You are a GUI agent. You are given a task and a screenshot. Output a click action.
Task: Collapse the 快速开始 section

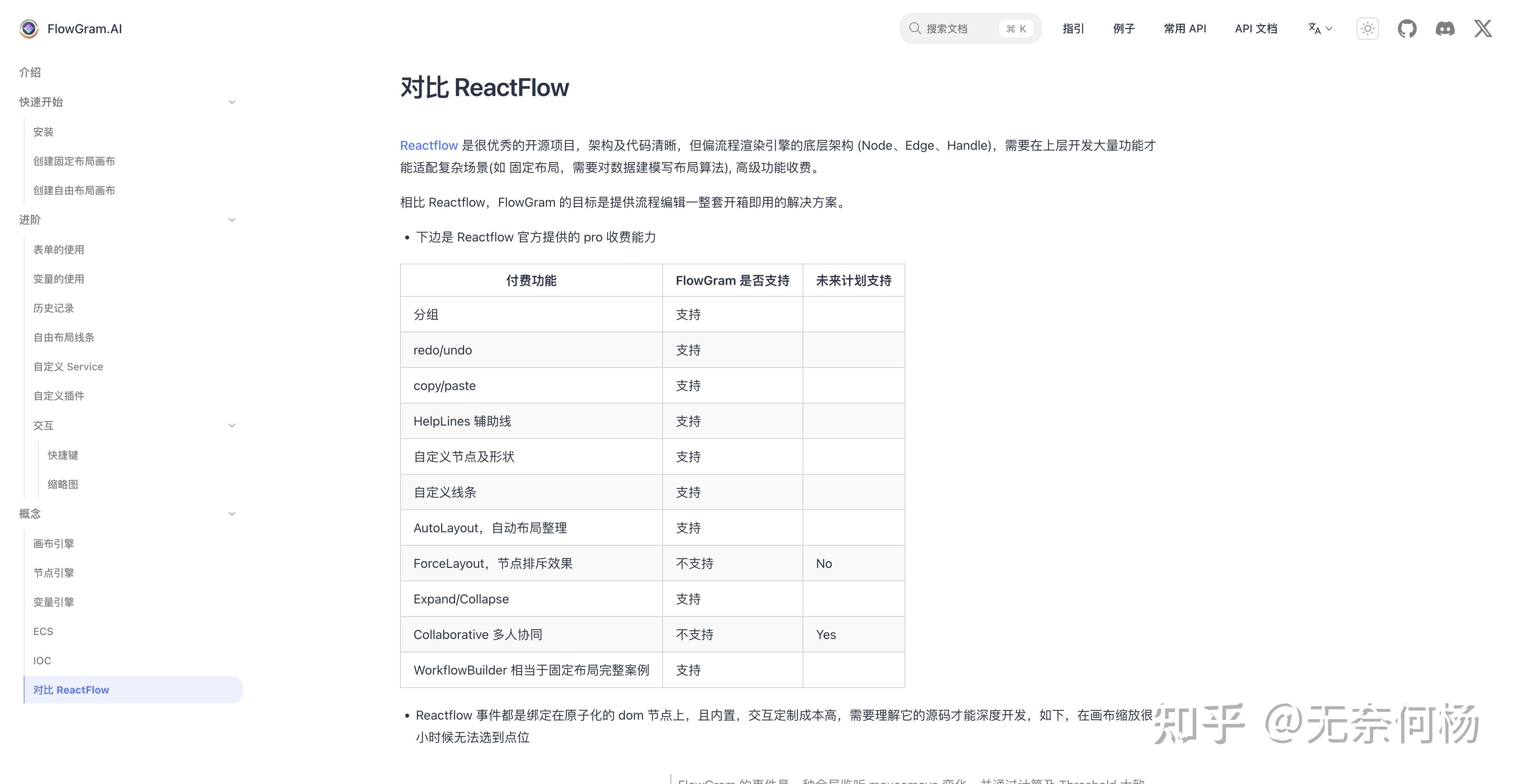pos(232,102)
